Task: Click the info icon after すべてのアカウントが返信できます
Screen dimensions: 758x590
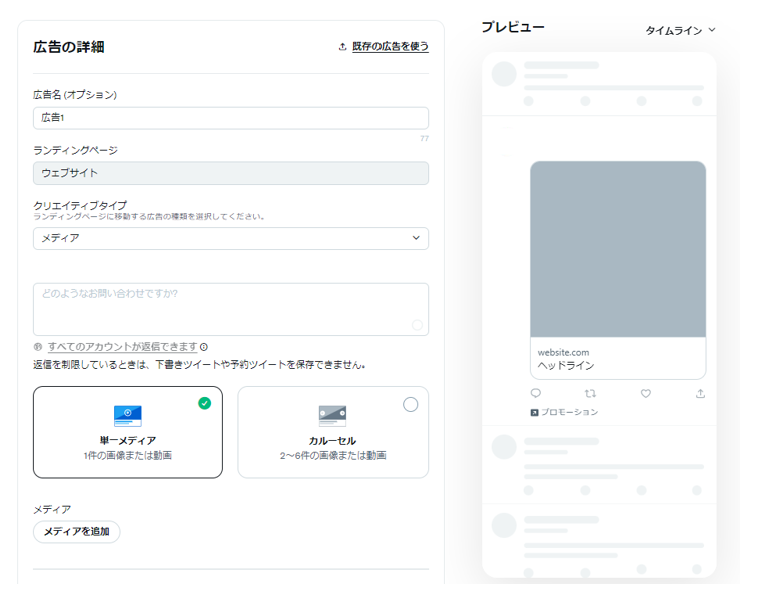Action: 204,347
